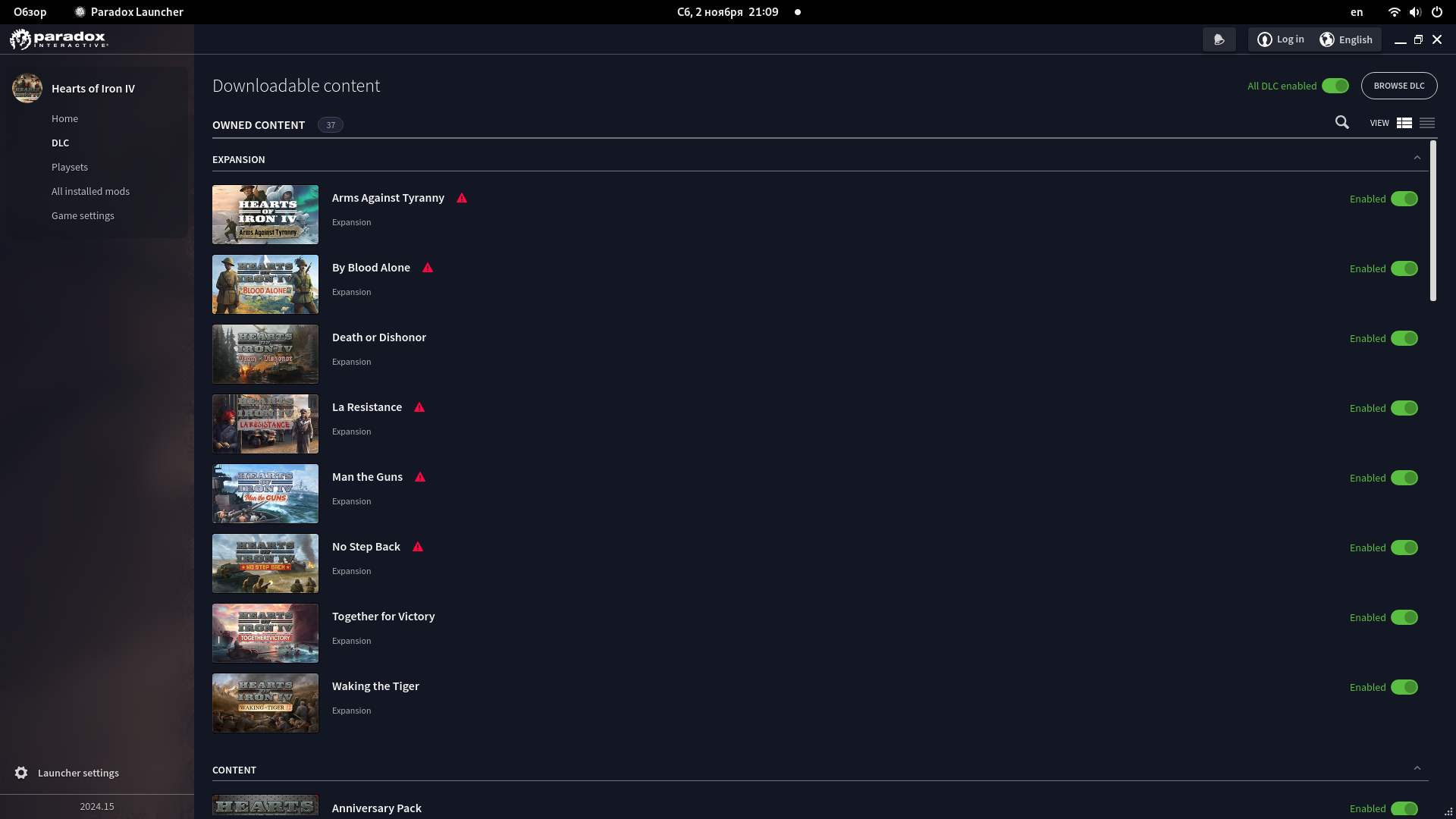Click owned content count badge 37
The height and width of the screenshot is (819, 1456).
pyautogui.click(x=331, y=125)
